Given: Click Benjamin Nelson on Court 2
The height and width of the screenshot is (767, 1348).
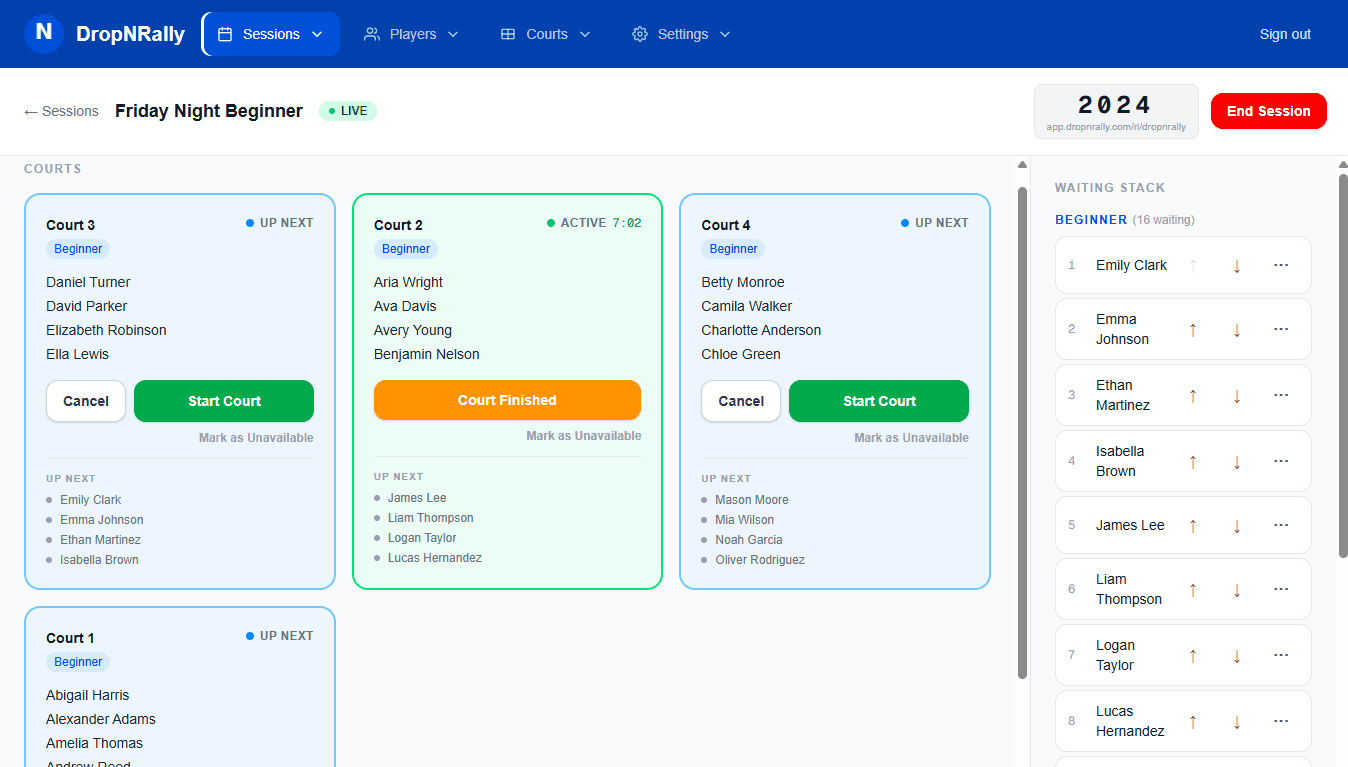Looking at the screenshot, I should 427,354.
